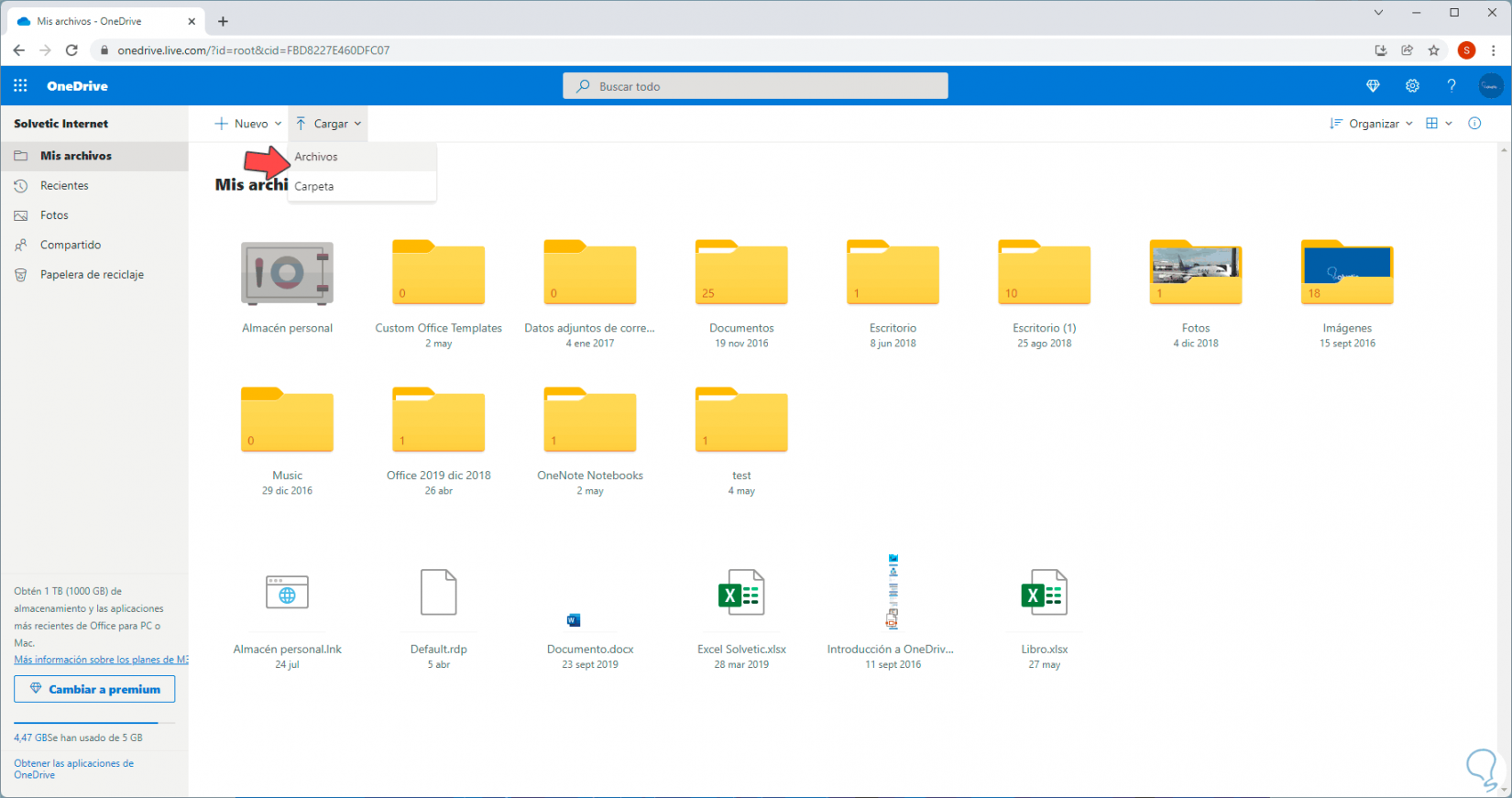
Task: Open the Libro.xlsx file icon
Action: click(1044, 593)
